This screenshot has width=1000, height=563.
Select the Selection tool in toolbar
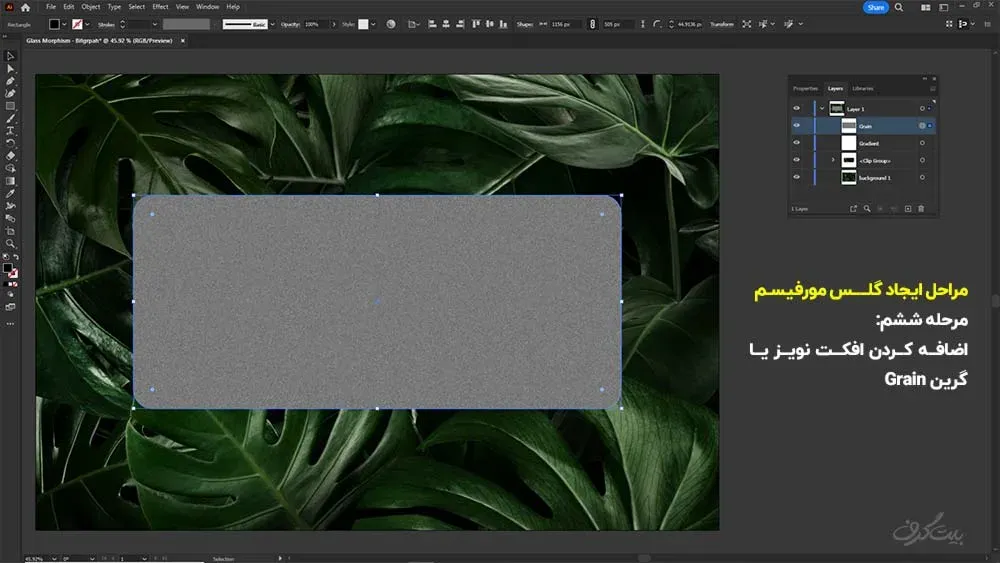coord(10,57)
